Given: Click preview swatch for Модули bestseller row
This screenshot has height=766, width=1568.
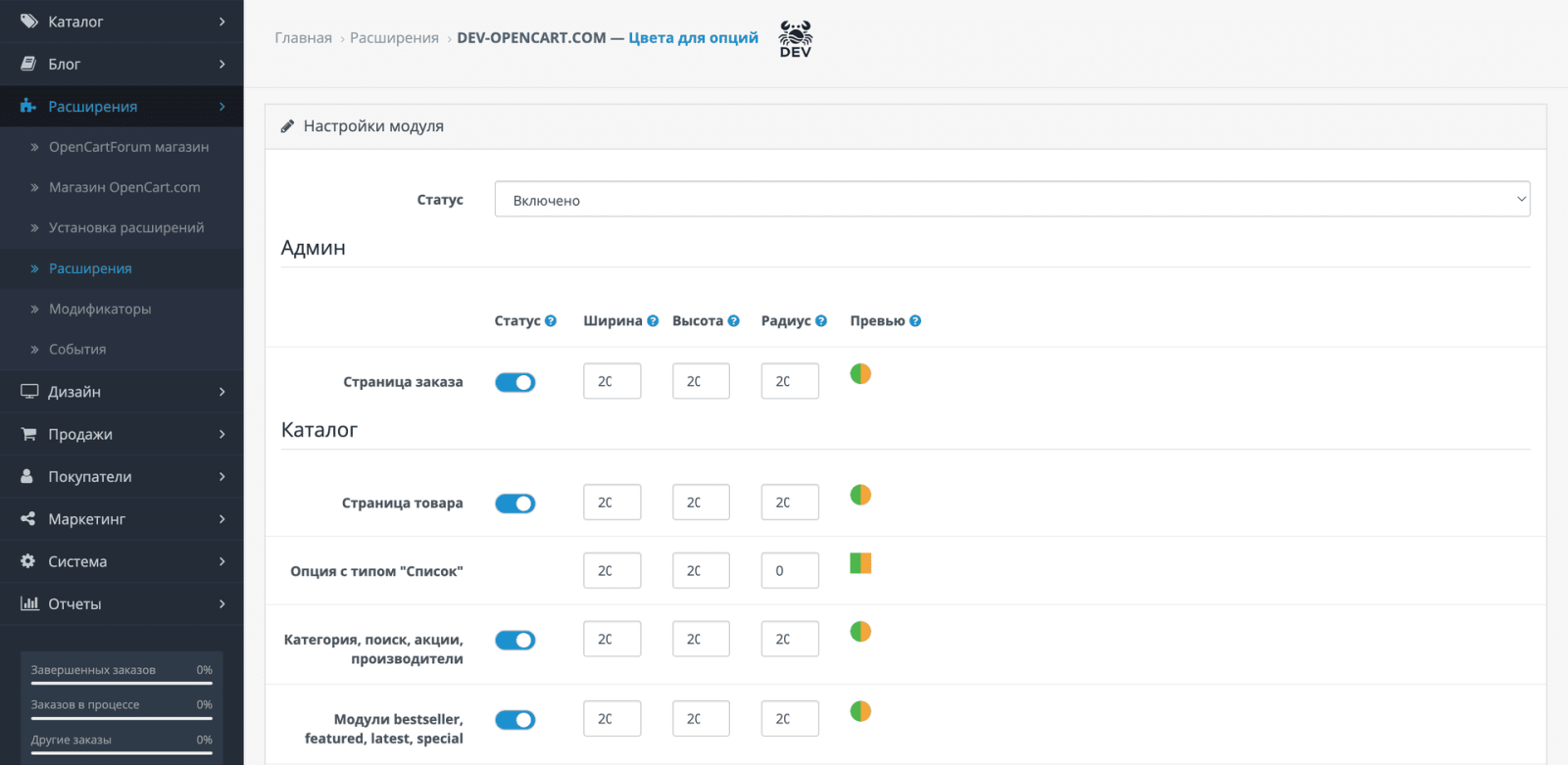Looking at the screenshot, I should click(860, 711).
